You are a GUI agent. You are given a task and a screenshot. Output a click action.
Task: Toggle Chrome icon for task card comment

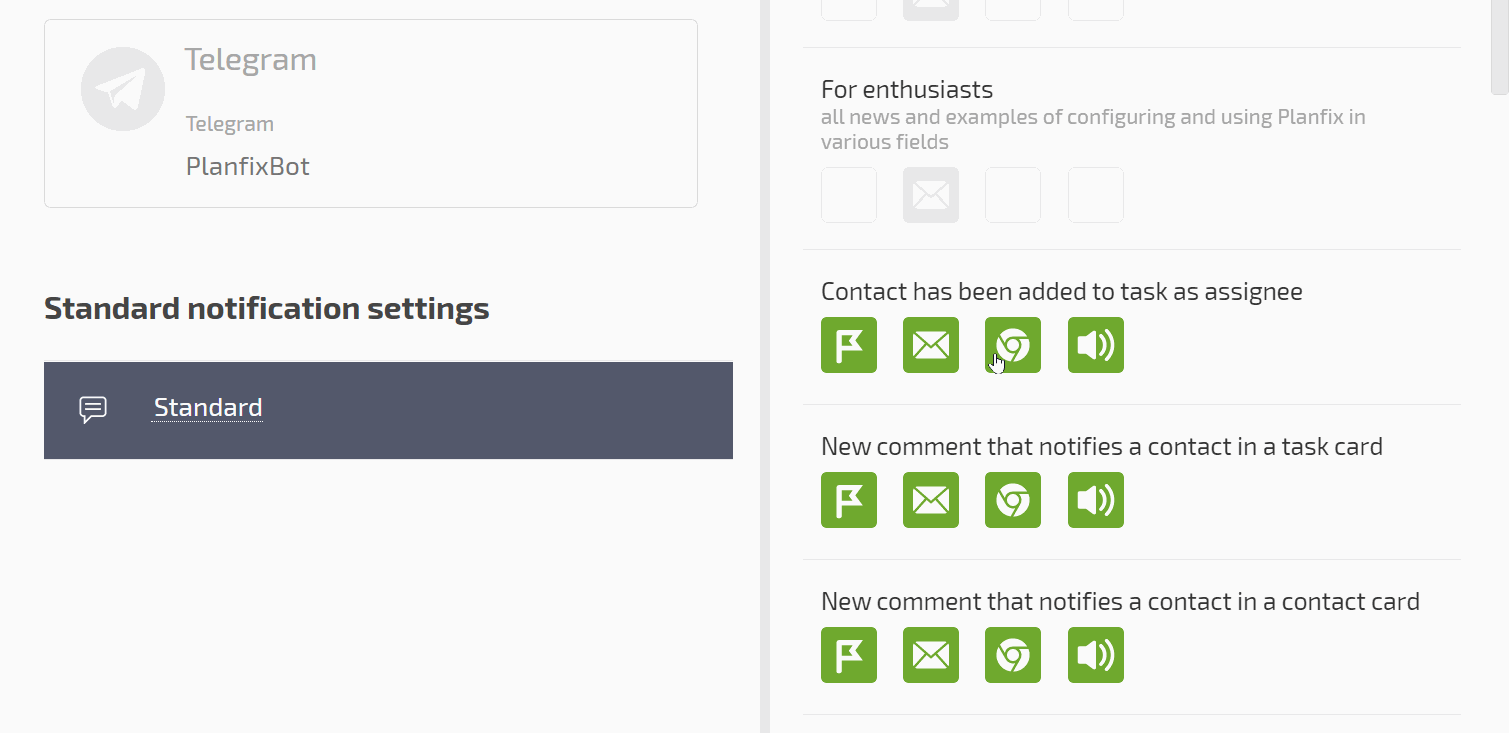pyautogui.click(x=1013, y=500)
